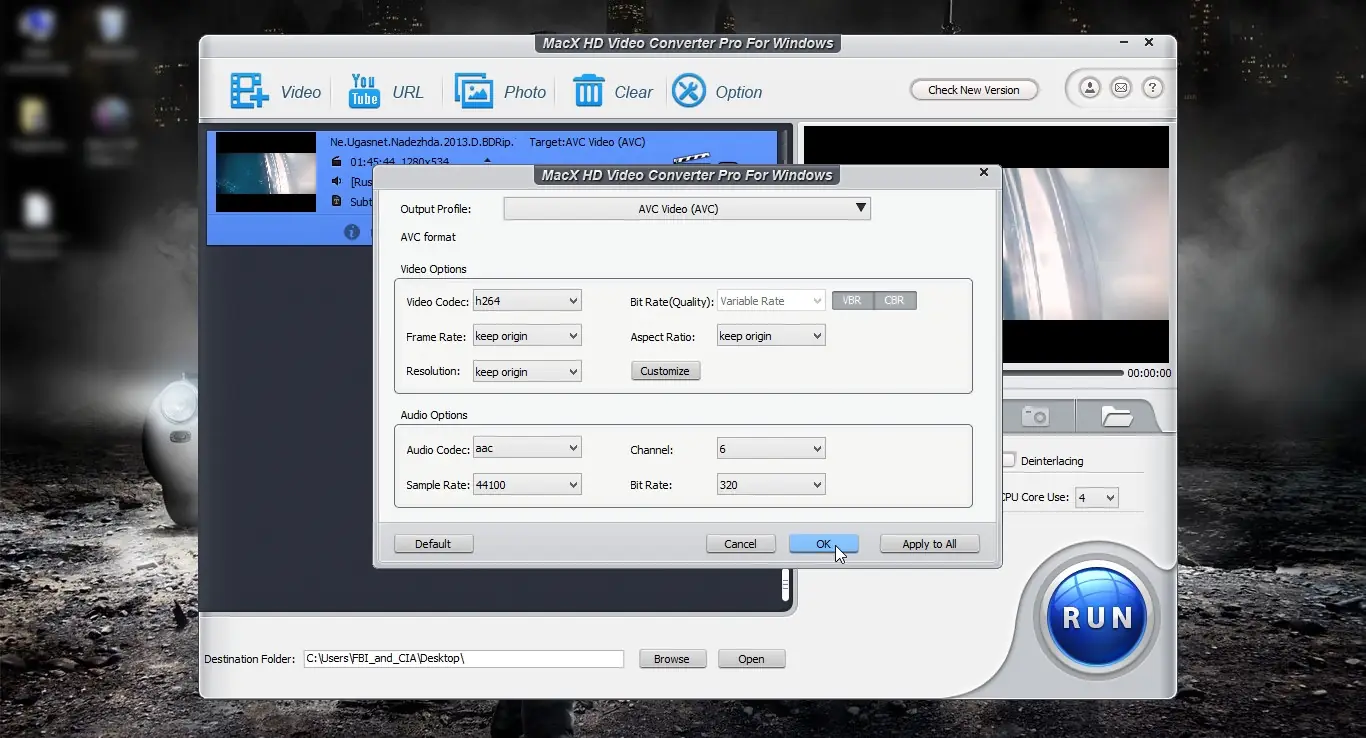Image resolution: width=1366 pixels, height=738 pixels.
Task: Expand the audio Bit Rate 320 dropdown
Action: tap(771, 485)
